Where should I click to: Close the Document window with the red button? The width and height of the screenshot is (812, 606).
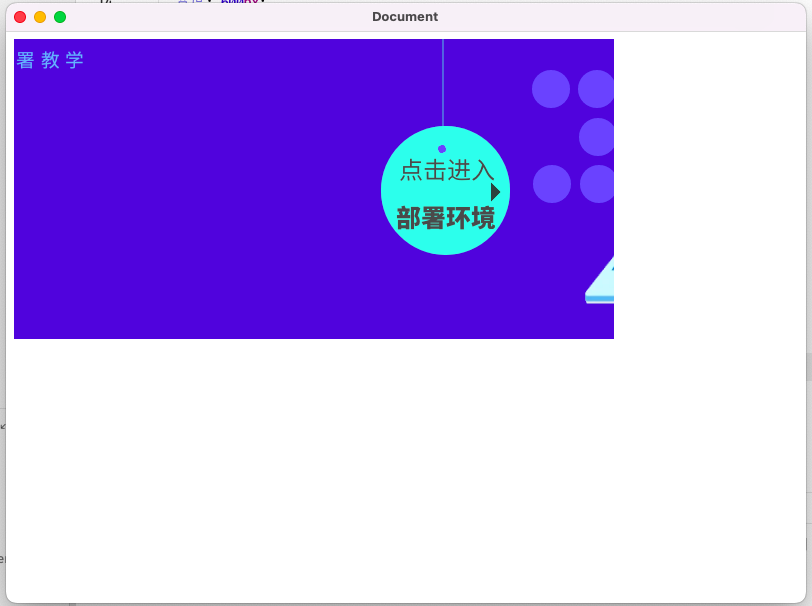pyautogui.click(x=20, y=17)
